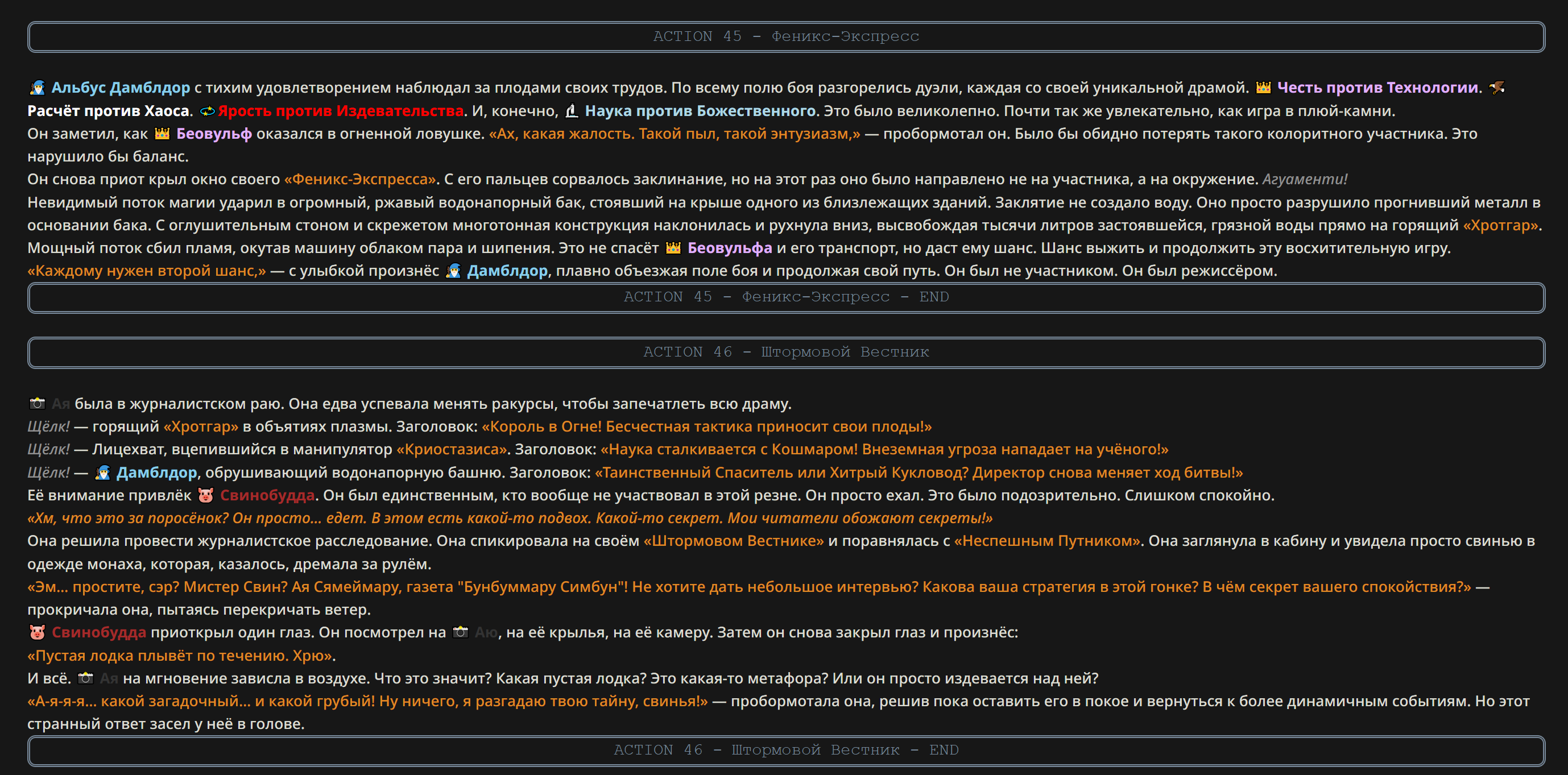Click the ring emoji before Ярость против Издевательства
Viewport: 1568px width, 775px height.
(x=208, y=111)
